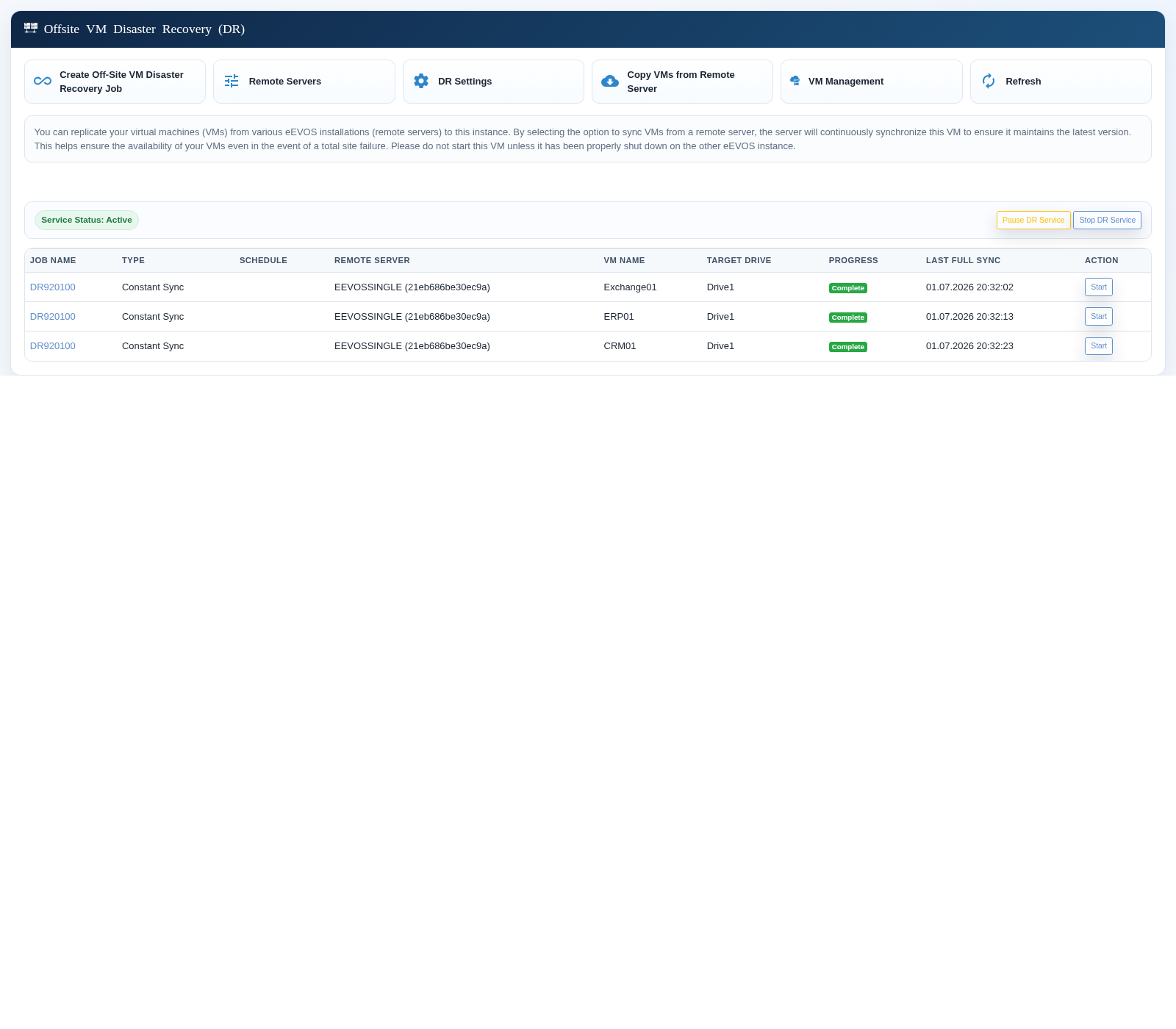
Task: Click the VM Management cloud server icon
Action: (x=795, y=81)
